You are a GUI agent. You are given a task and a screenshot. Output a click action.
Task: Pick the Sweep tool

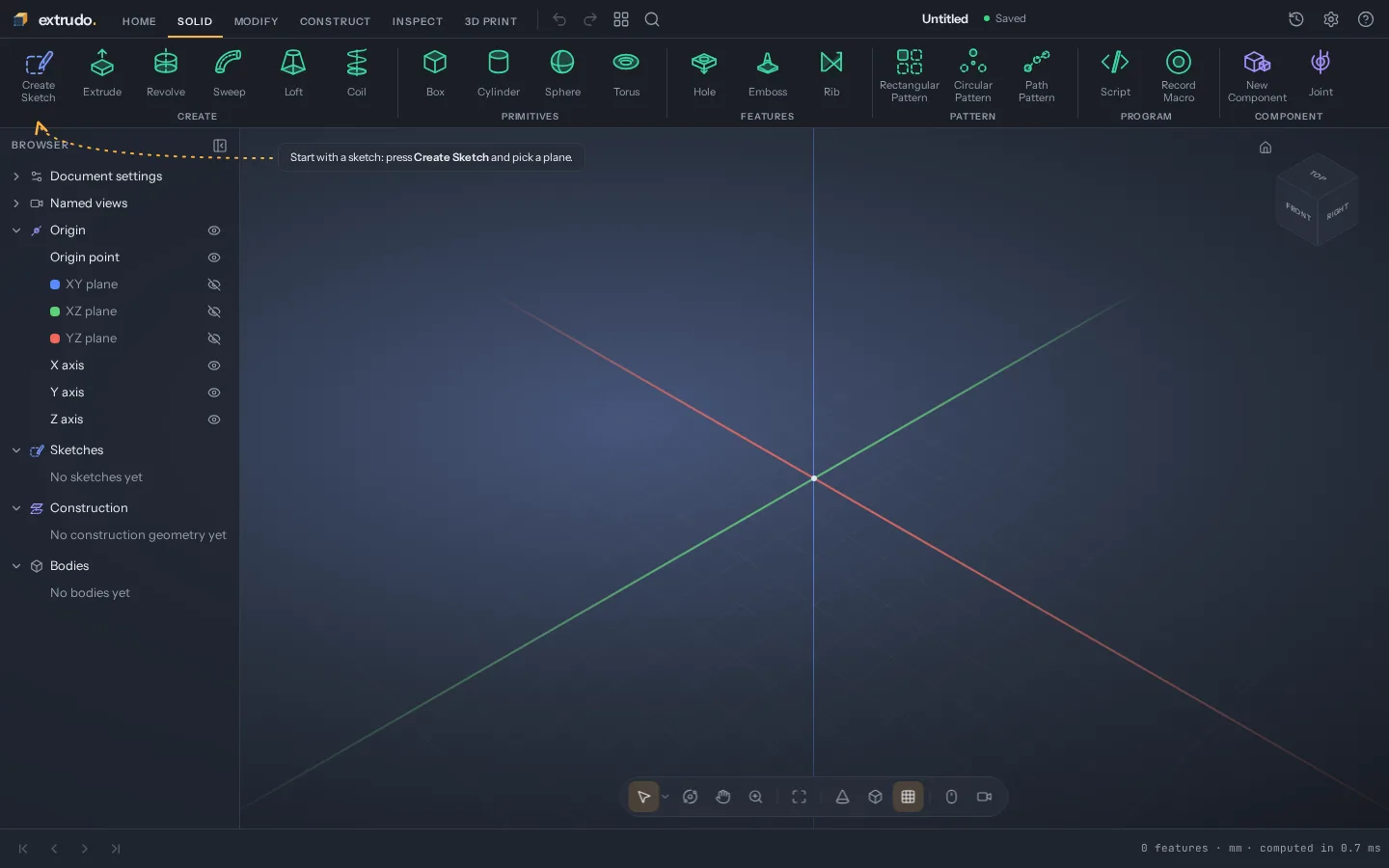coord(229,76)
